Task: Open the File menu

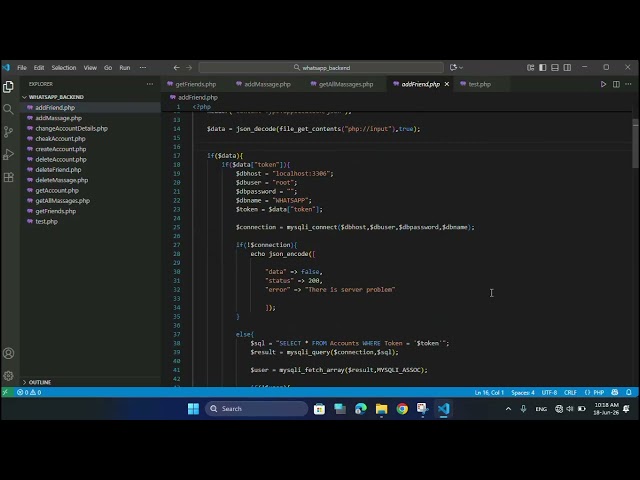Action: click(22, 68)
